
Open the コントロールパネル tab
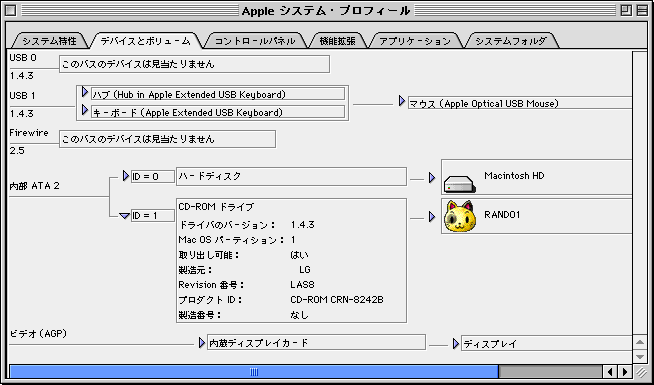[x=255, y=41]
